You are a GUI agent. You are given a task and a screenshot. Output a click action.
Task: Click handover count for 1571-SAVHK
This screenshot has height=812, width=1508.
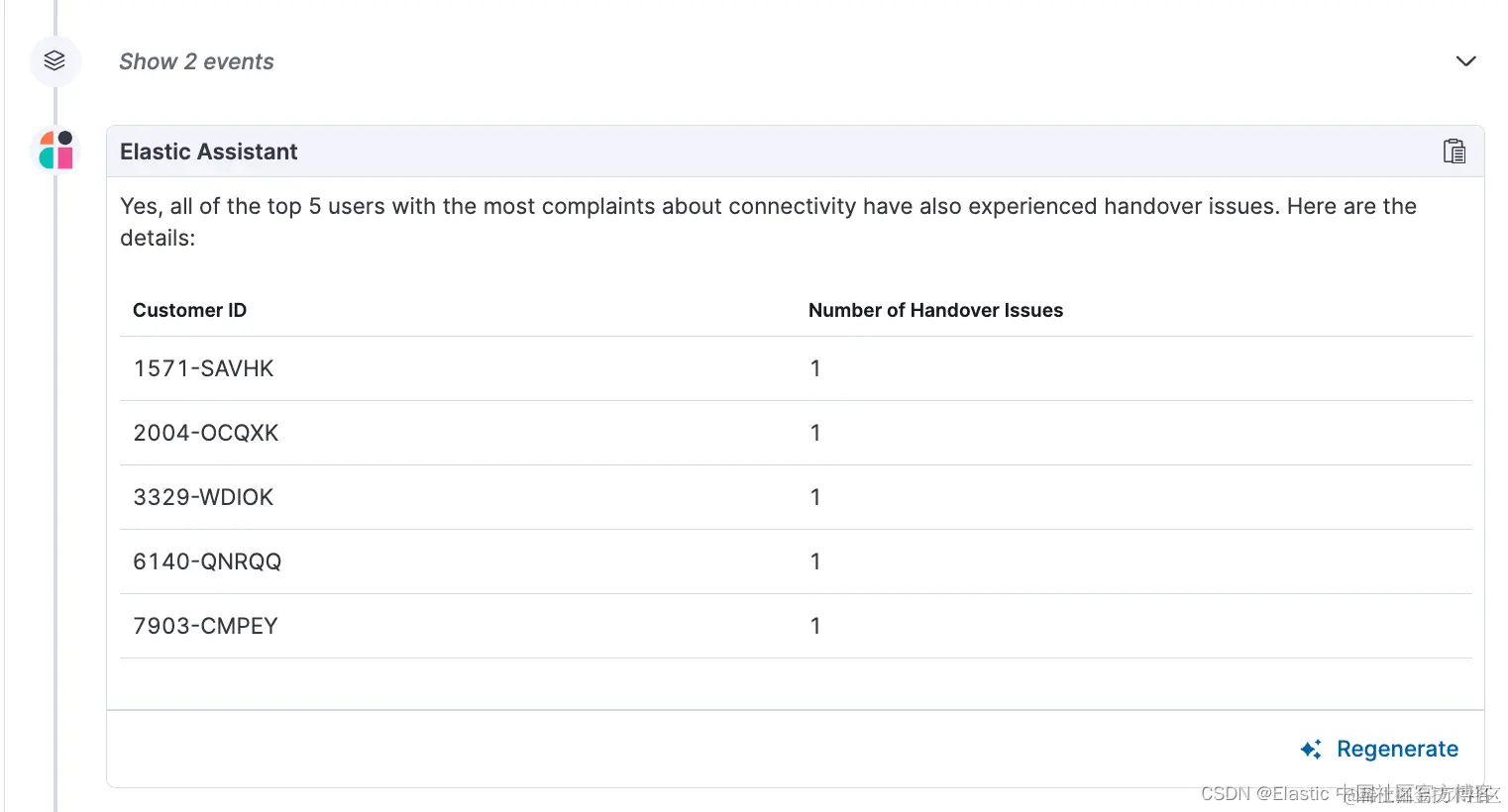pos(814,368)
